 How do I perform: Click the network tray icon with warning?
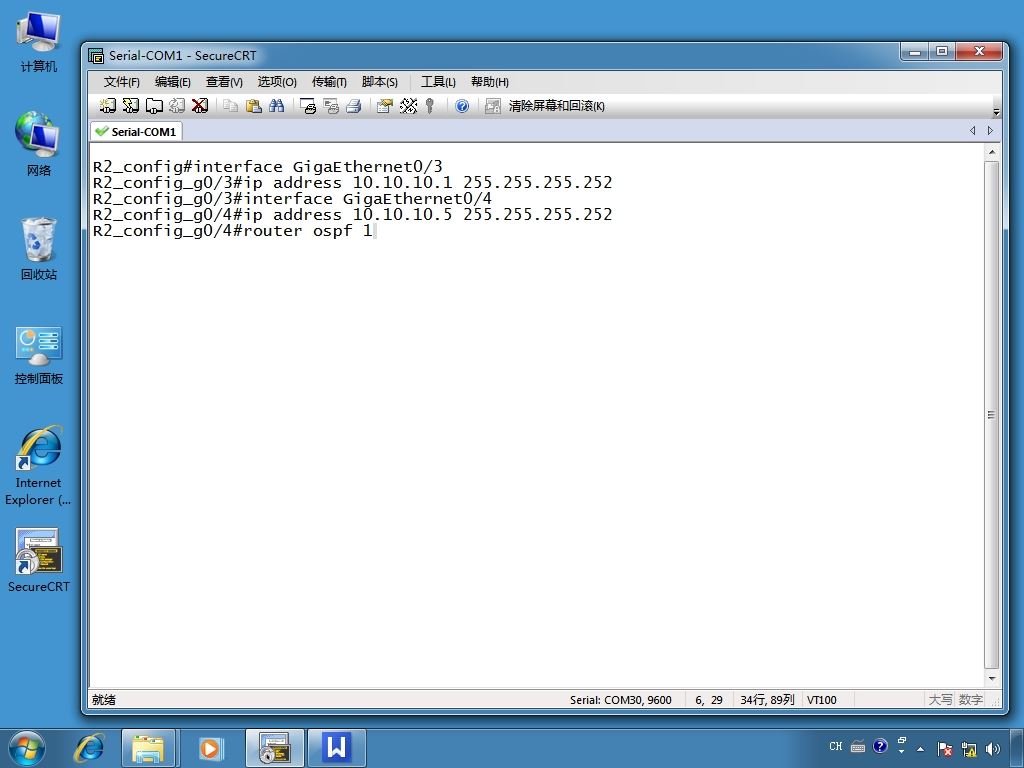(x=969, y=749)
